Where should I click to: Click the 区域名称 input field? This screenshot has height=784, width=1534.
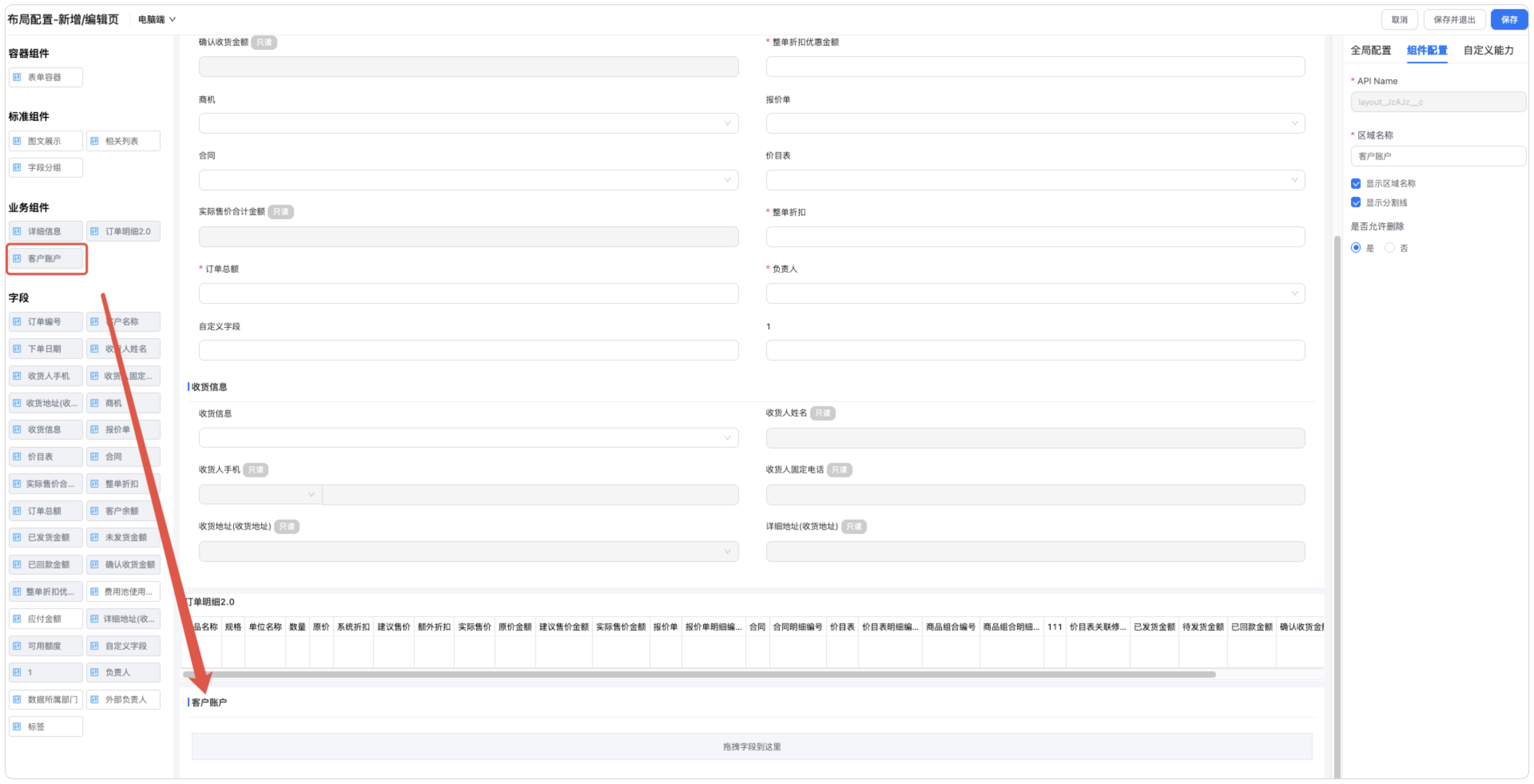tap(1438, 157)
